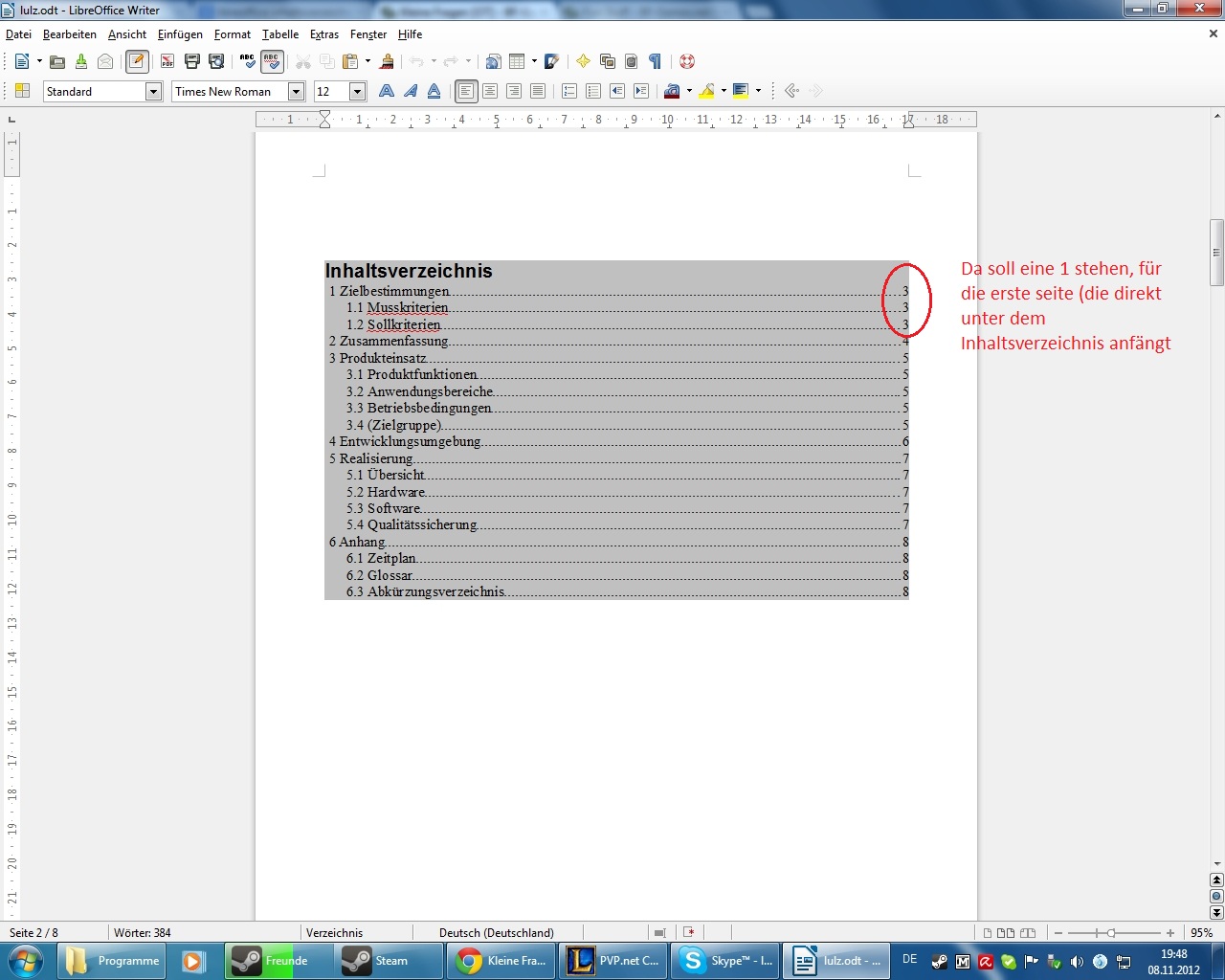Open the Navigator star icon

583,61
